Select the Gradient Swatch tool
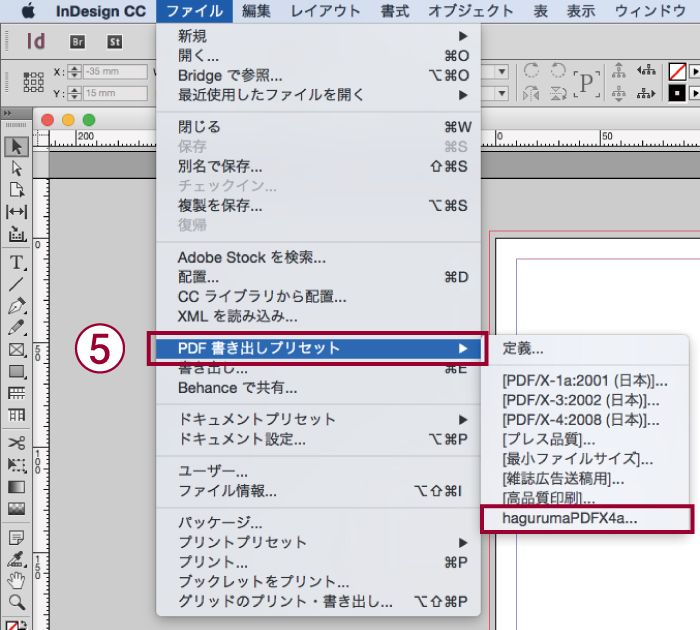Viewport: 700px width, 630px height. coord(17,487)
